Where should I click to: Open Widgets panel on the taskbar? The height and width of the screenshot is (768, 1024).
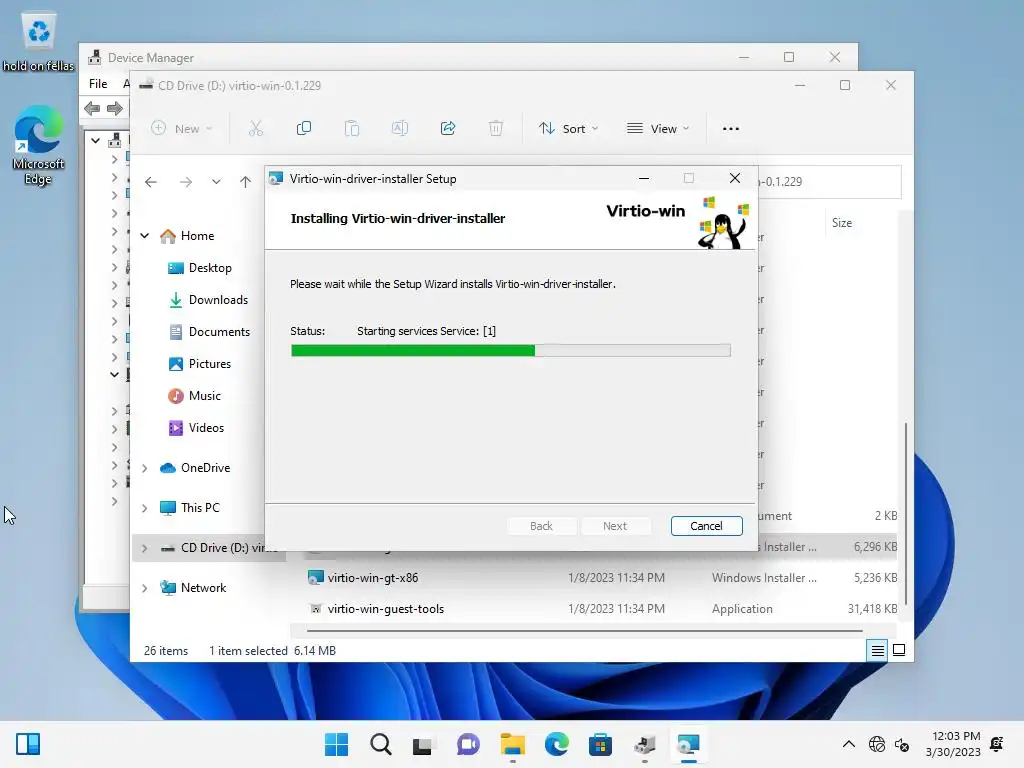coord(28,744)
